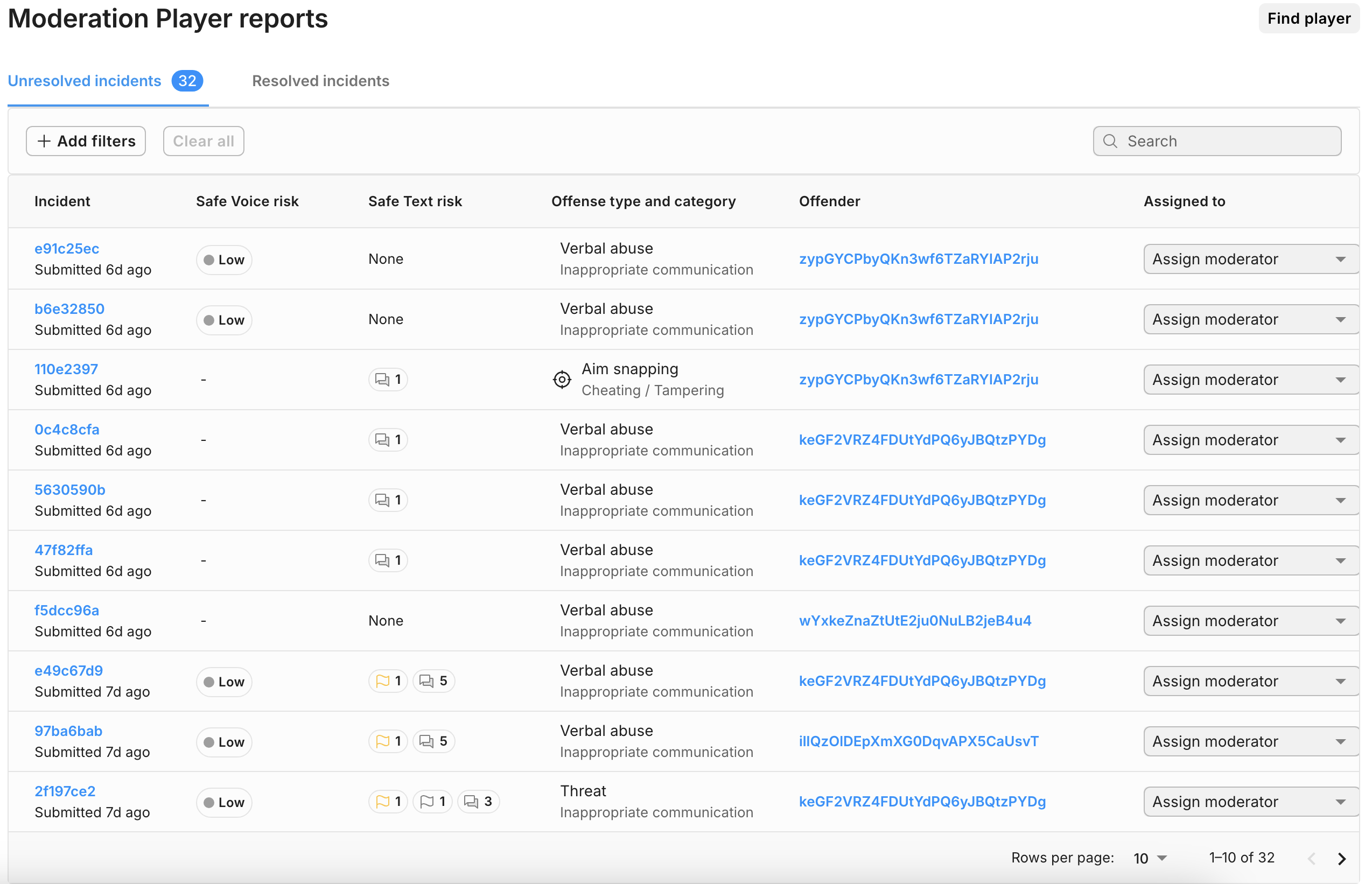Click the chat bubble 5 badge on e49c67d9

[x=433, y=681]
